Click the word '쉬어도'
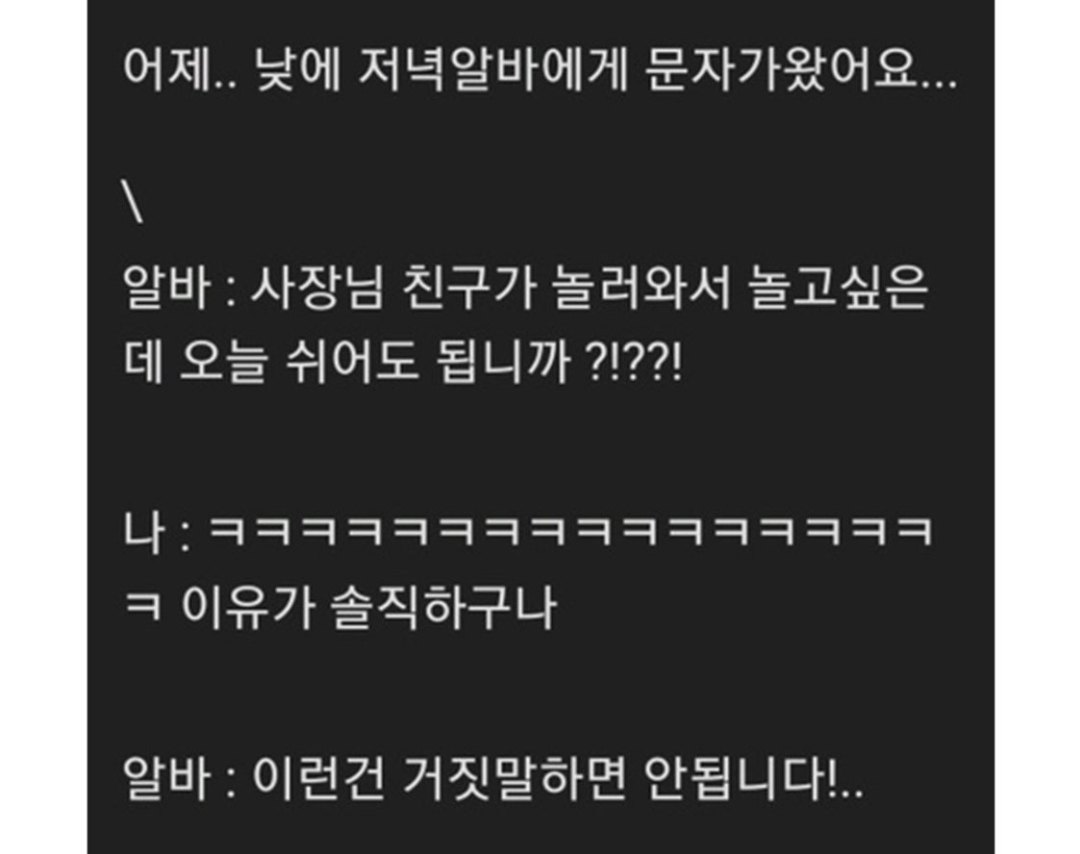Screen dimensions: 1080x854 coord(352,361)
